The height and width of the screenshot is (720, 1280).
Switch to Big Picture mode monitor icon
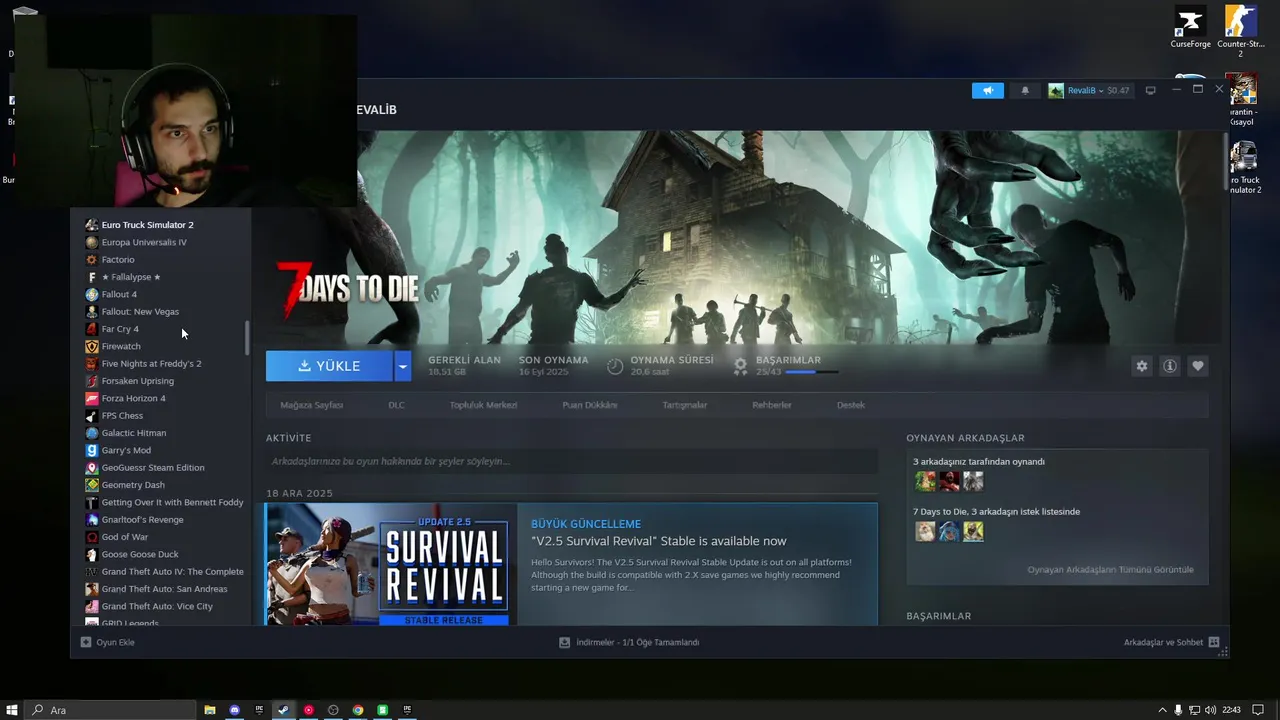[x=1150, y=91]
